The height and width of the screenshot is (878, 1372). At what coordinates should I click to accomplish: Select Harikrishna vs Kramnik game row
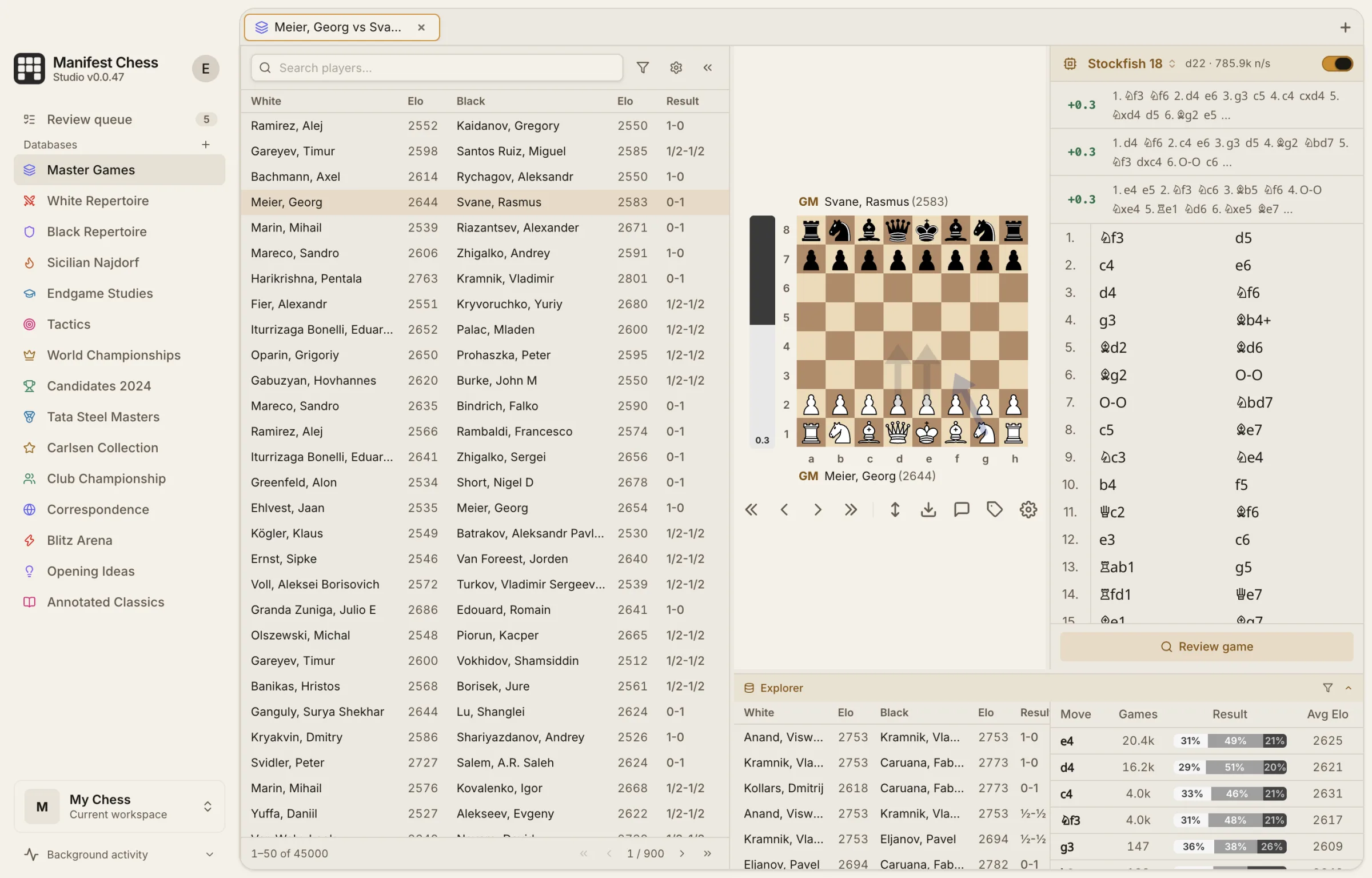pos(485,278)
